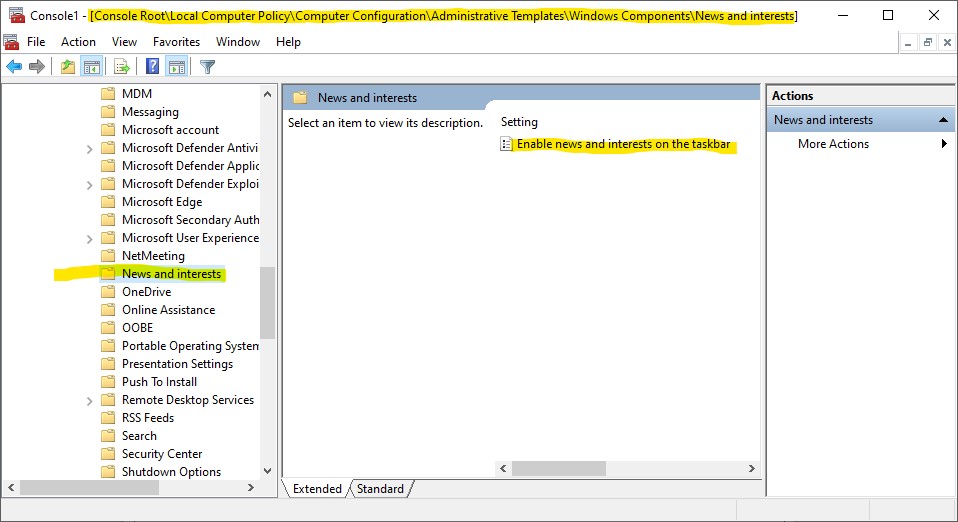The width and height of the screenshot is (958, 522).
Task: Click the Console1 app icon in title bar
Action: click(x=16, y=15)
